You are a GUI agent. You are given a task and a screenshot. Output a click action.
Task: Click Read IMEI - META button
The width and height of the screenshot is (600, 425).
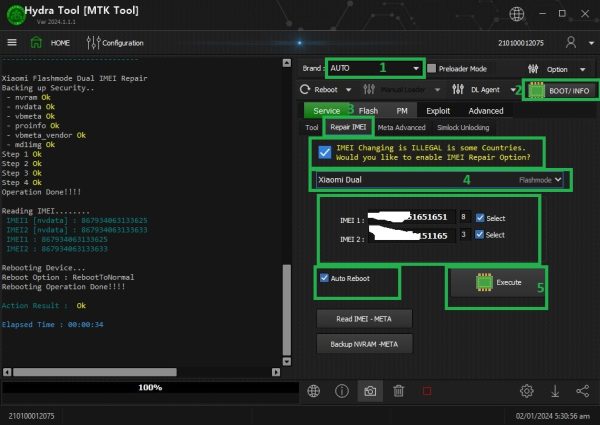364,319
